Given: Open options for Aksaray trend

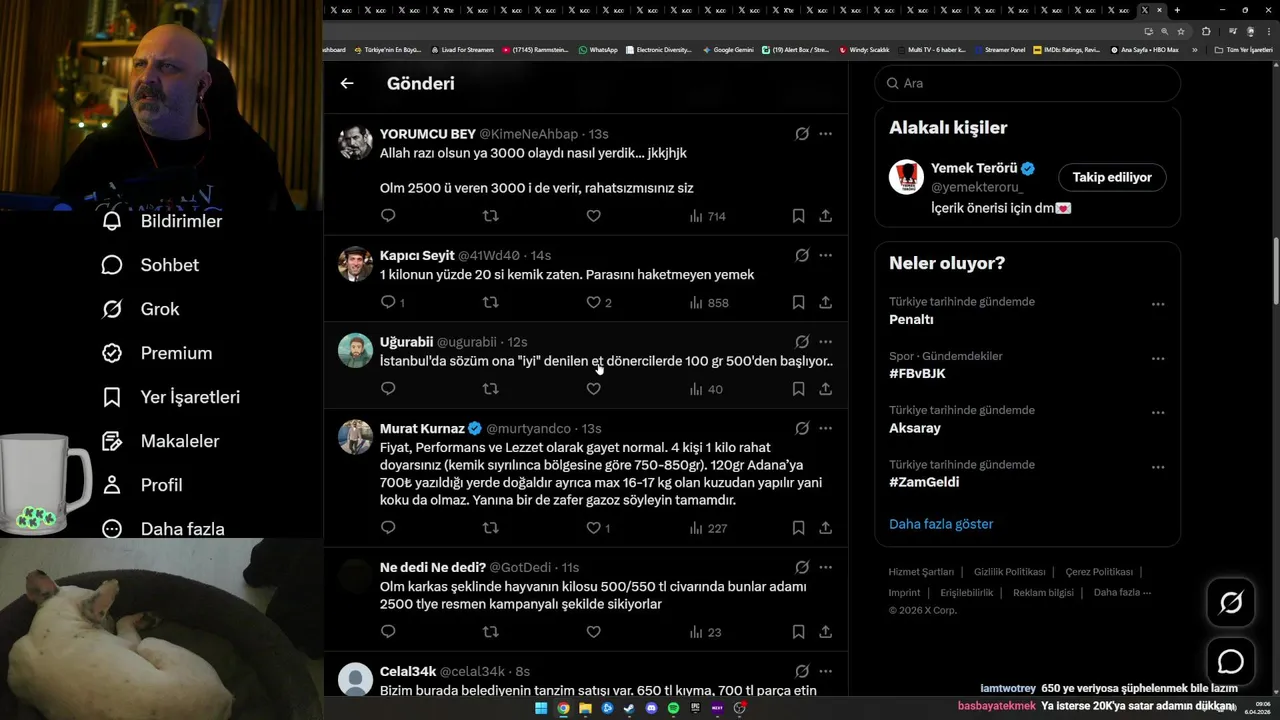Looking at the screenshot, I should coord(1158,412).
